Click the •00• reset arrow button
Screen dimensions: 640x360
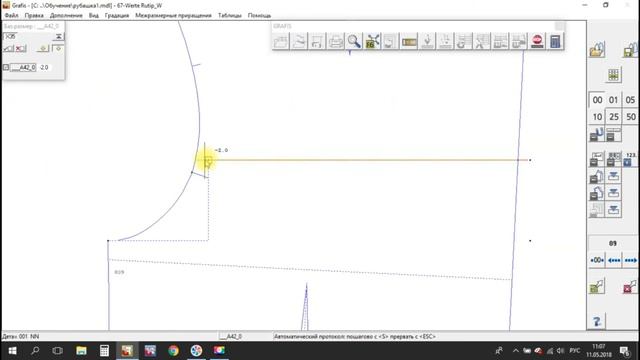pyautogui.click(x=597, y=260)
